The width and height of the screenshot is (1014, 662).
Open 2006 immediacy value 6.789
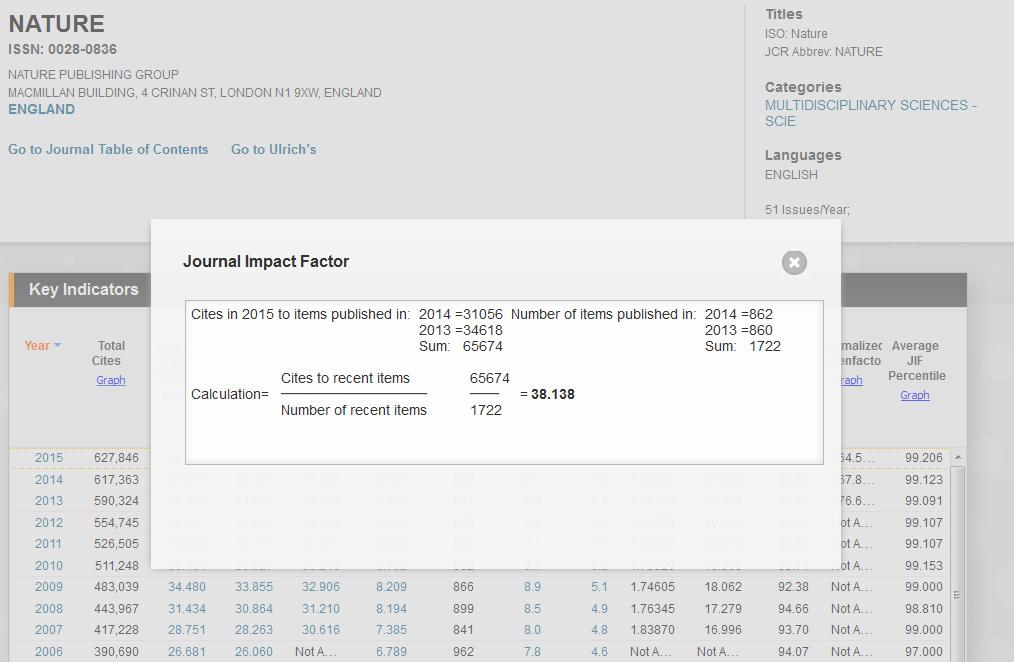391,652
